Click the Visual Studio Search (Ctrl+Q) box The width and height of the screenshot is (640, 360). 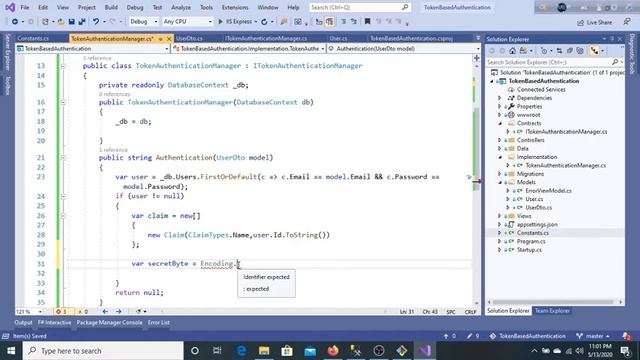[x=359, y=7]
